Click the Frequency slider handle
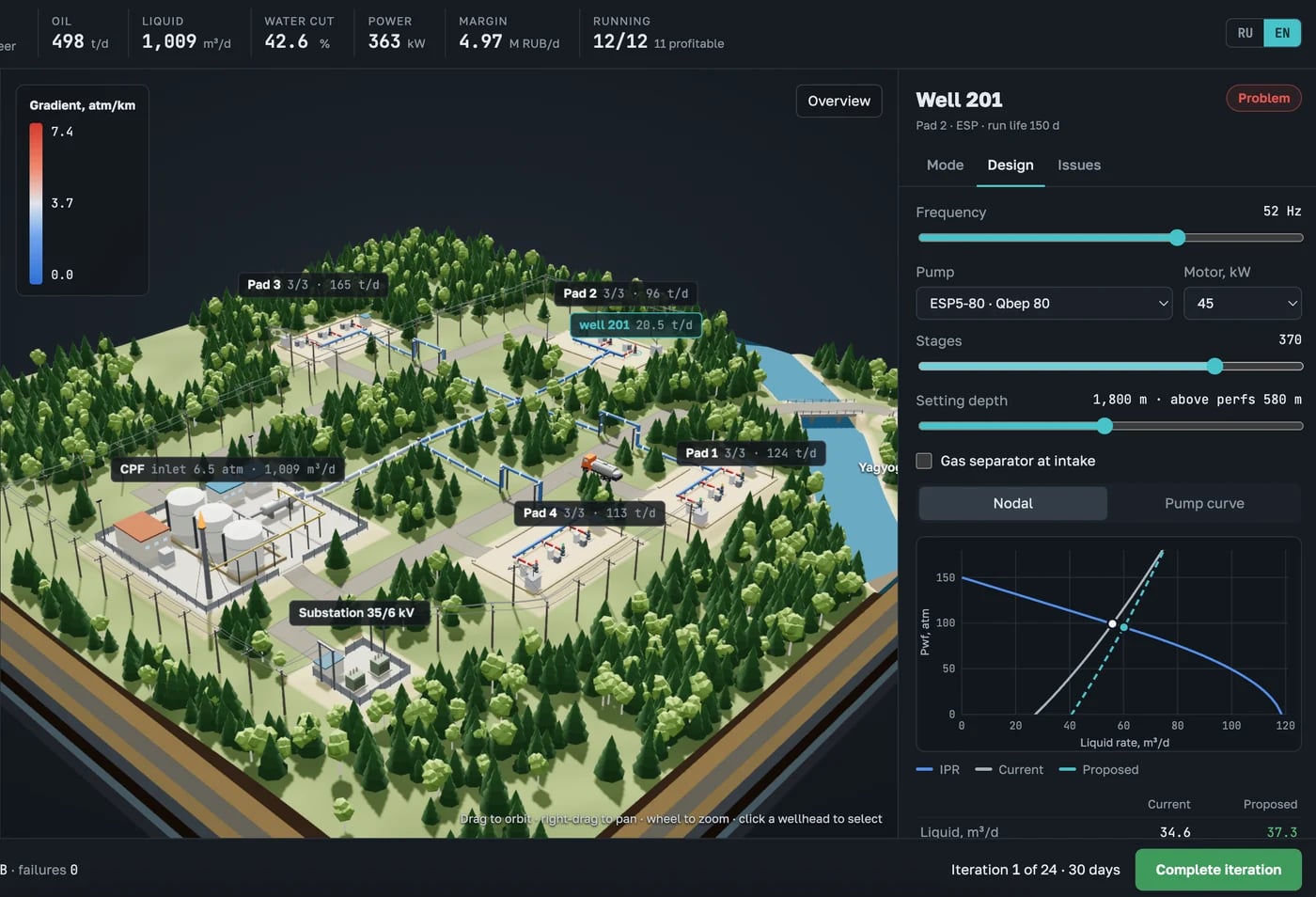The width and height of the screenshot is (1316, 897). click(x=1177, y=238)
